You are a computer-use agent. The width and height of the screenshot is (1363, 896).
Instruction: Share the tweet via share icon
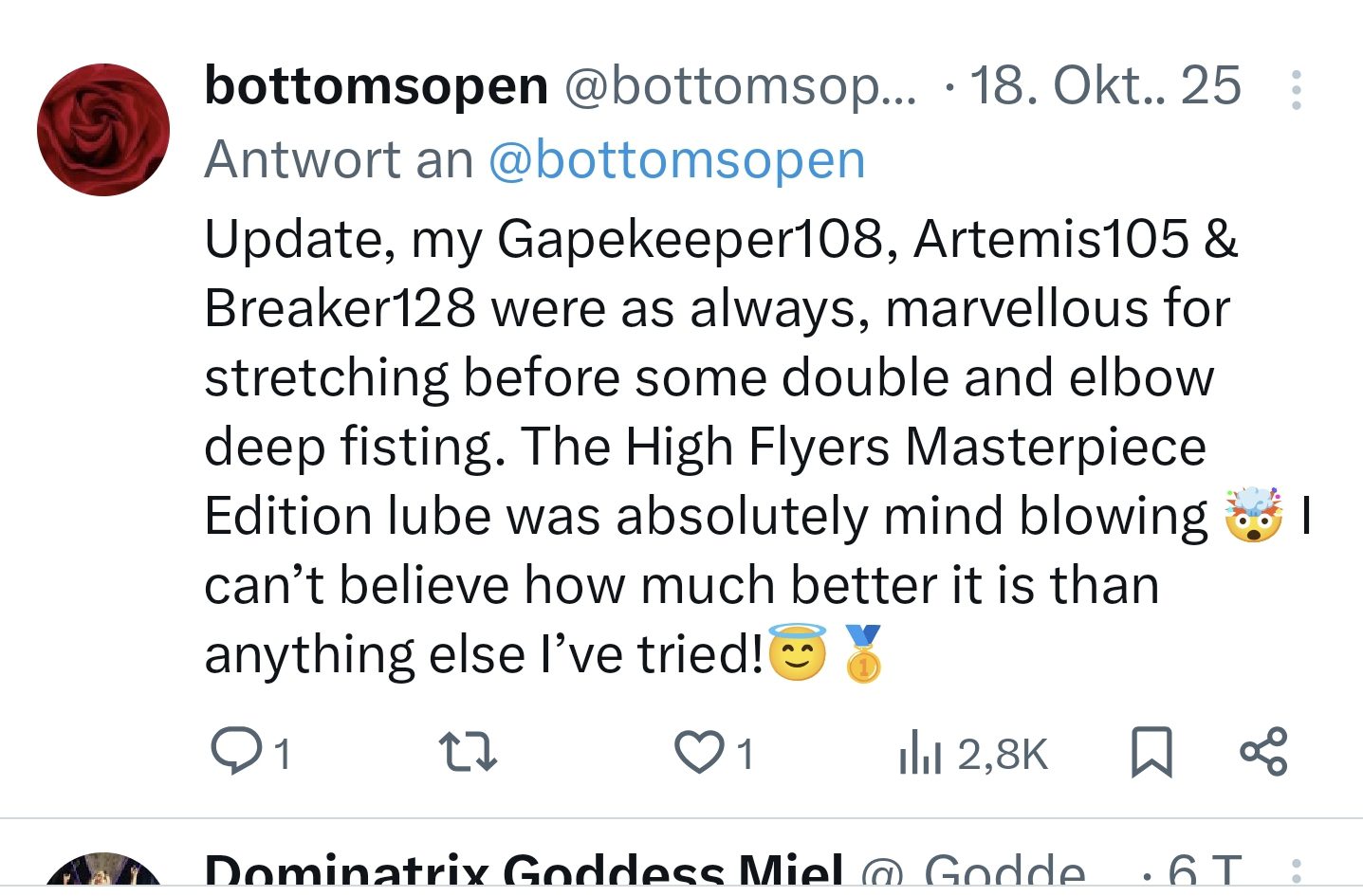coord(1263,752)
